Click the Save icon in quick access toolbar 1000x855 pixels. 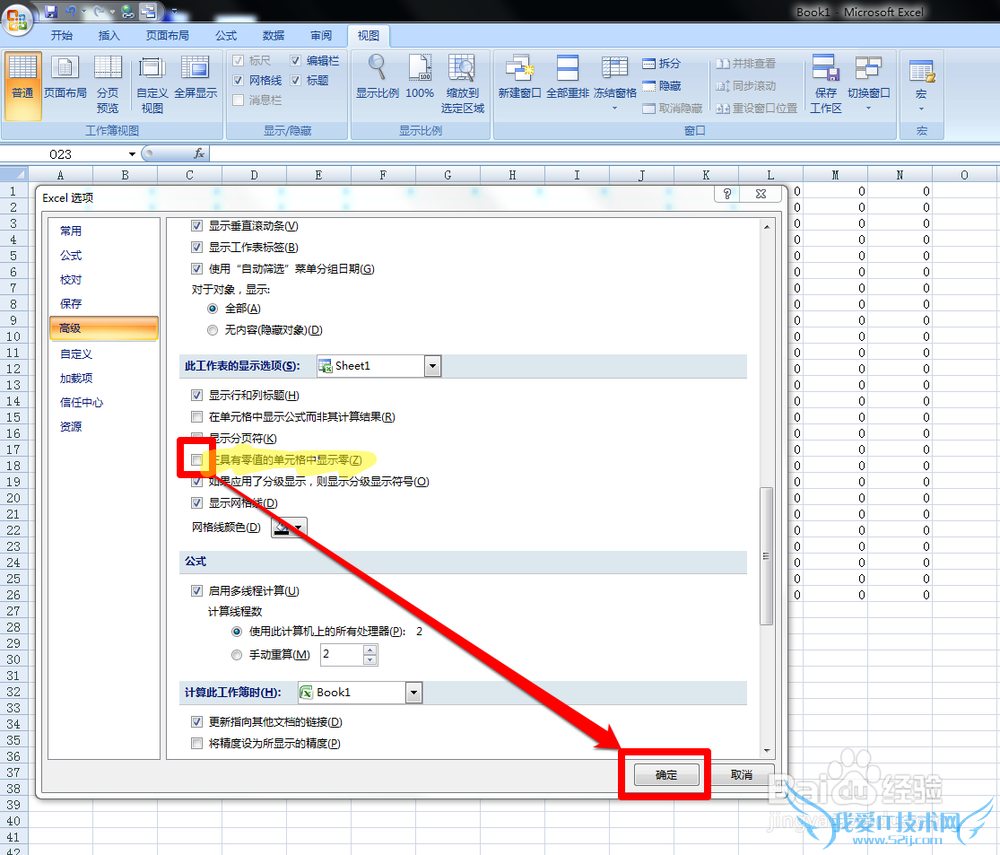pyautogui.click(x=50, y=11)
